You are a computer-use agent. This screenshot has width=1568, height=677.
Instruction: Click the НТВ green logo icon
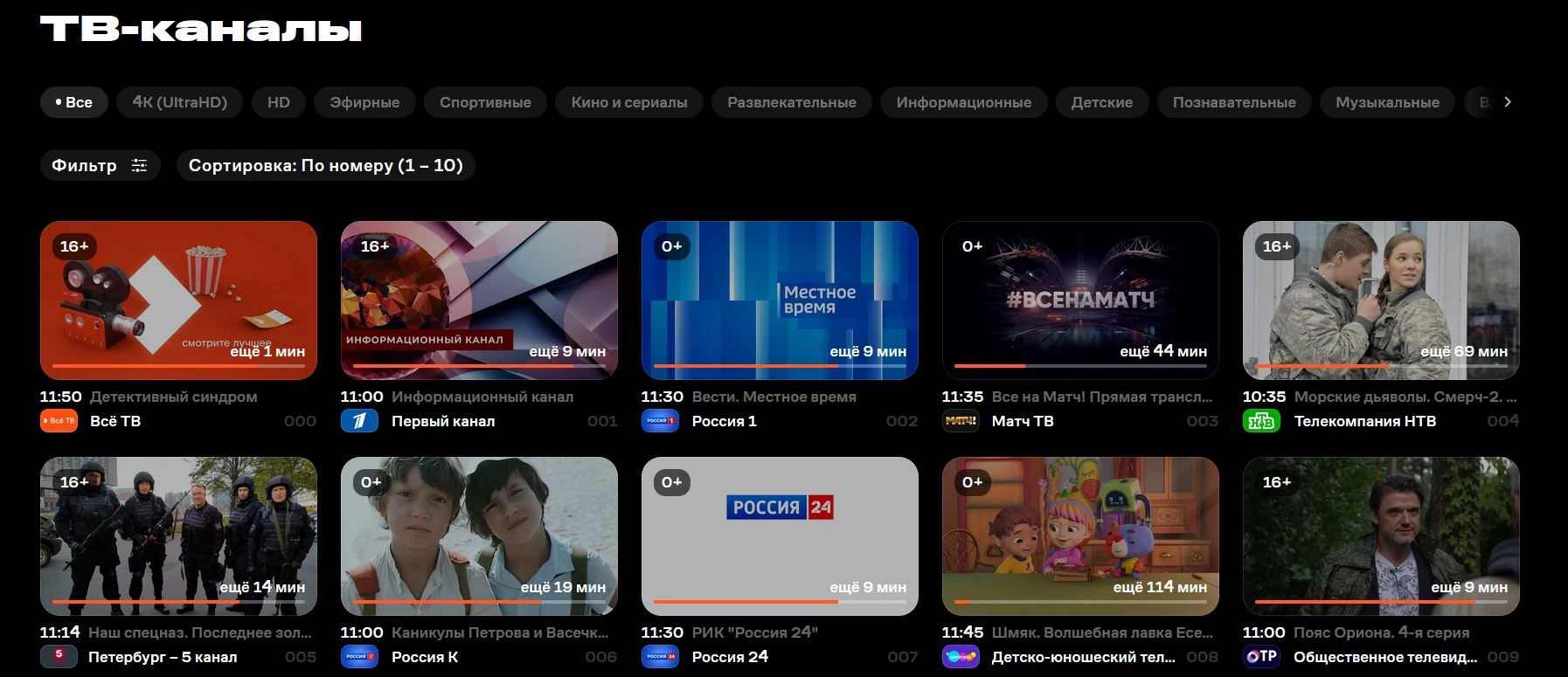tap(1261, 421)
